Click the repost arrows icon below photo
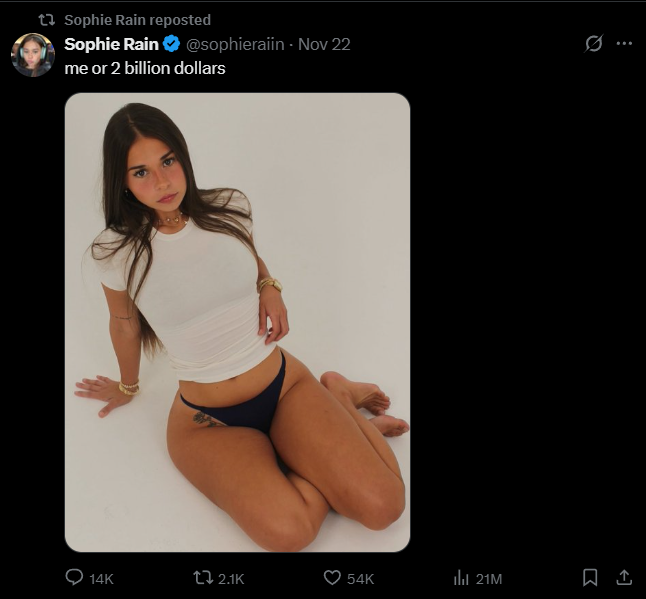Image resolution: width=646 pixels, height=599 pixels. (x=202, y=578)
